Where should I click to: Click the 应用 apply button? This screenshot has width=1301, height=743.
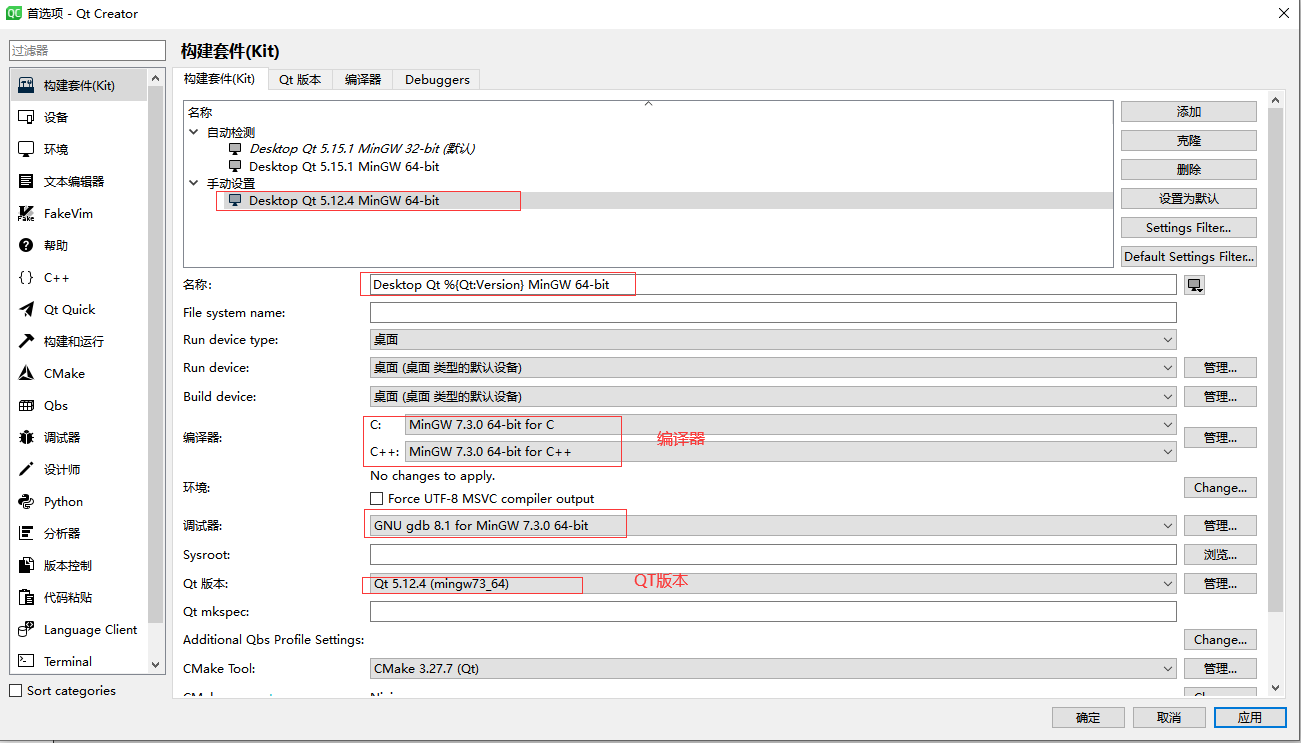1250,717
